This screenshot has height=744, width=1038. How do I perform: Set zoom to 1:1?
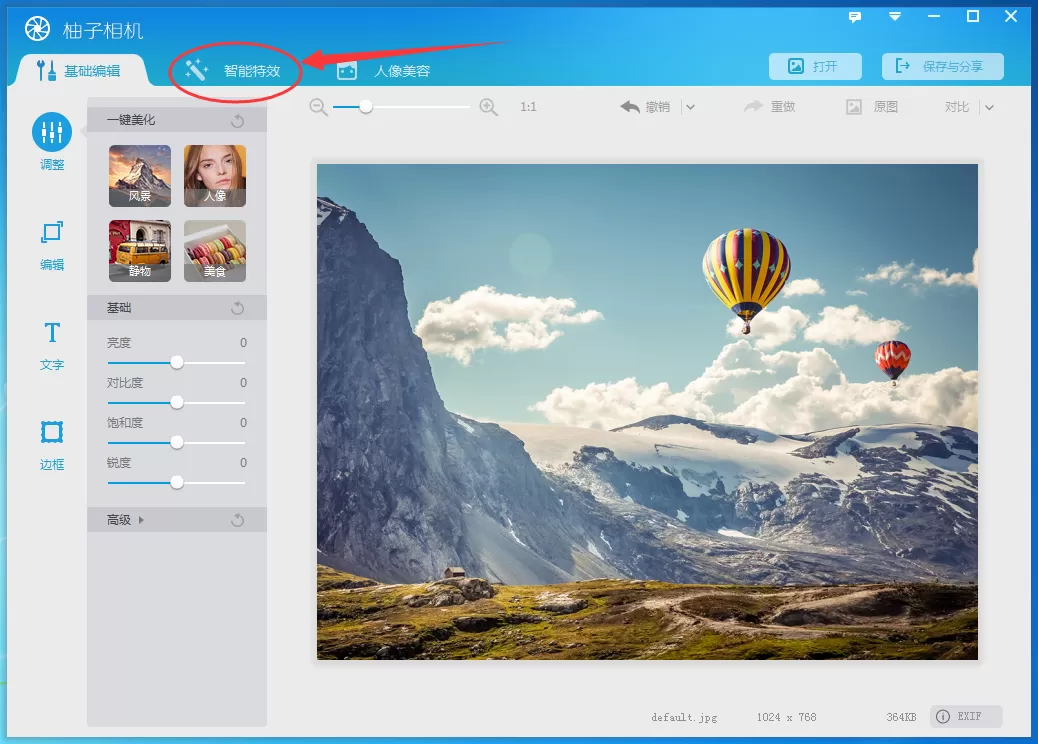tap(528, 107)
